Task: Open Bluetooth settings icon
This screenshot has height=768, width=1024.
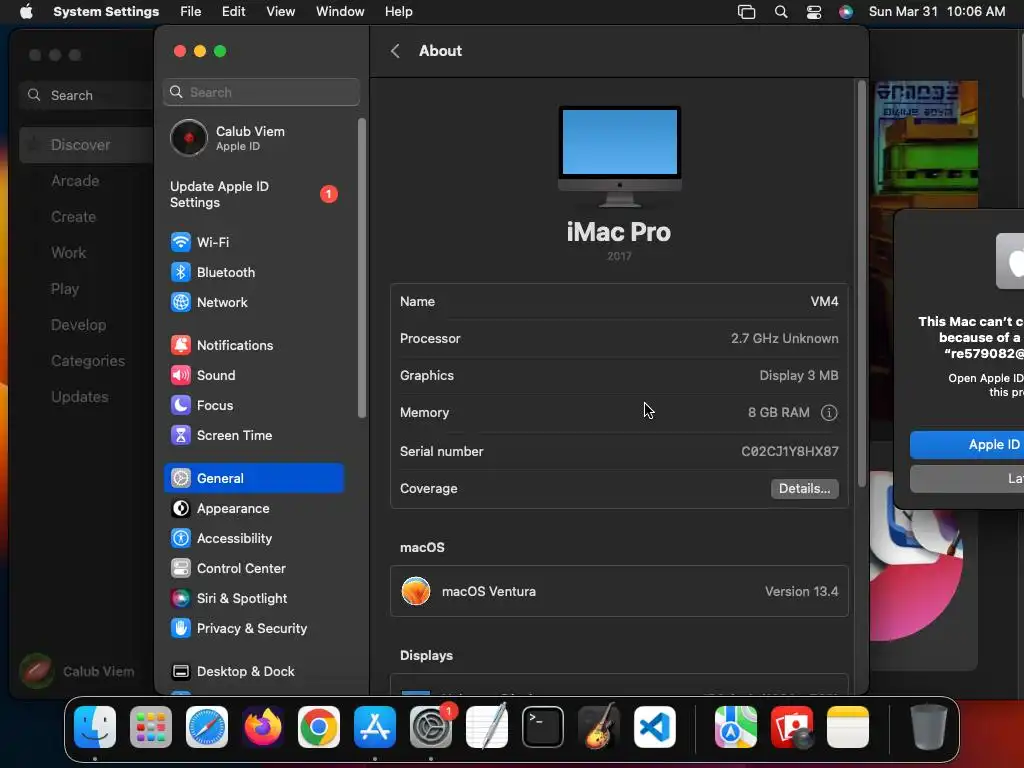Action: (x=181, y=272)
